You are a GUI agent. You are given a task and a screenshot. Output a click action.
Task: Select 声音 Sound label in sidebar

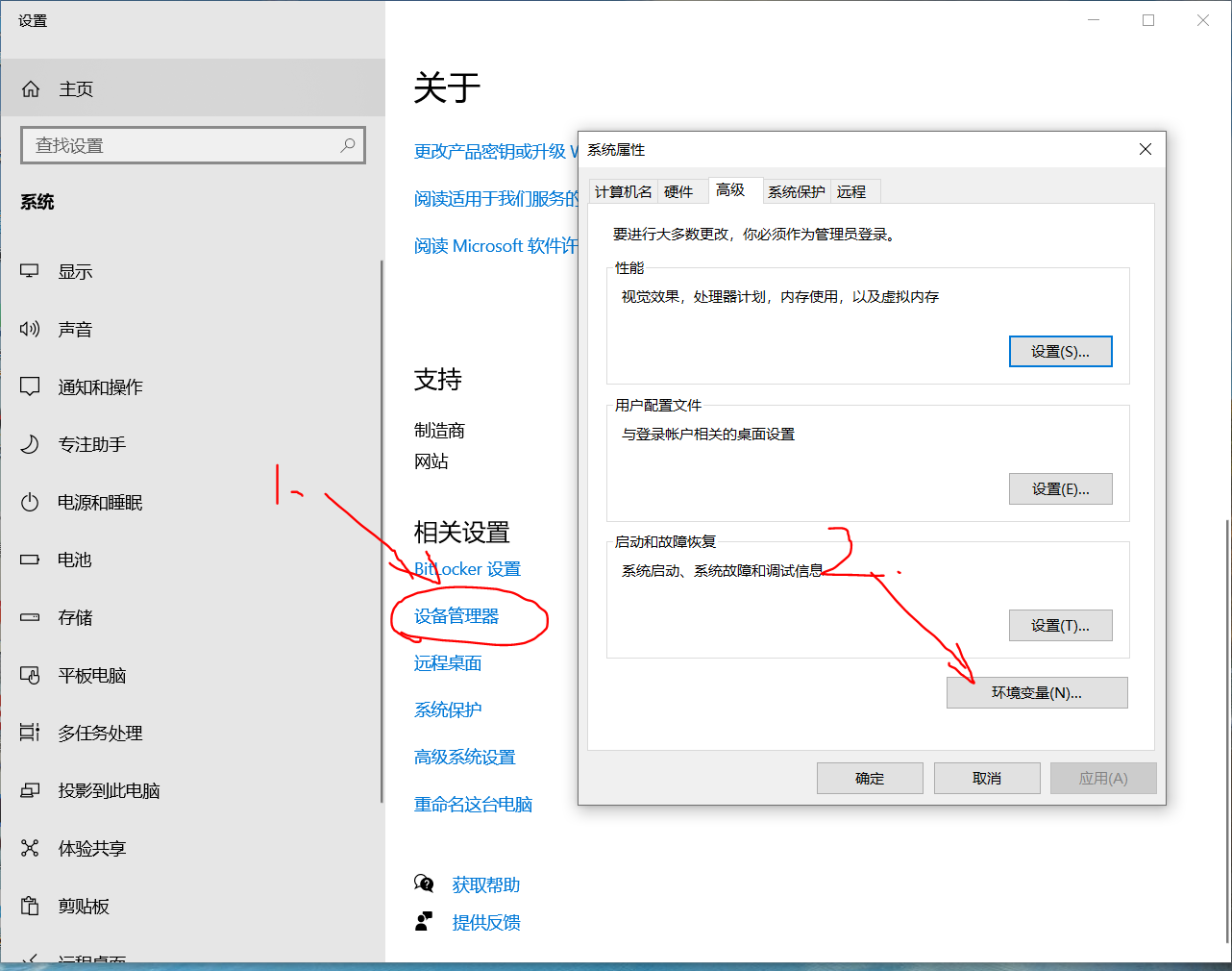point(75,330)
